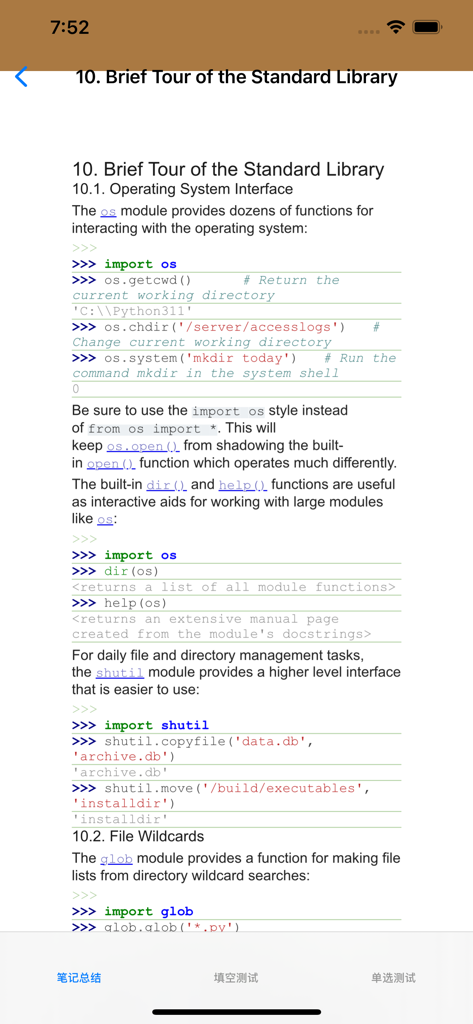
Task: Open the shutil module link
Action: [120, 673]
